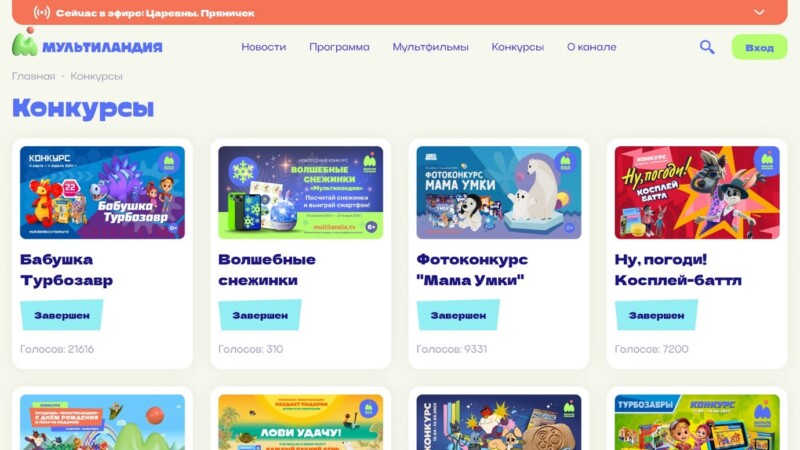The width and height of the screenshot is (800, 450).
Task: Open the Фотоконкурс Мама Умки banner image
Action: [498, 192]
